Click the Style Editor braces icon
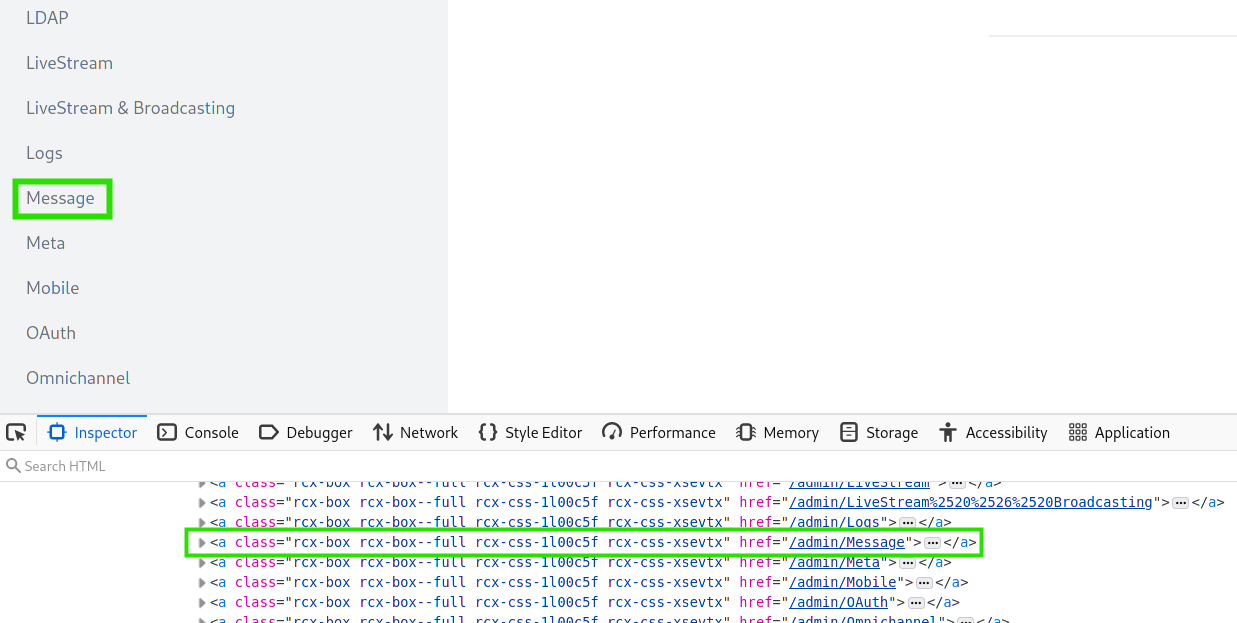 pyautogui.click(x=488, y=432)
